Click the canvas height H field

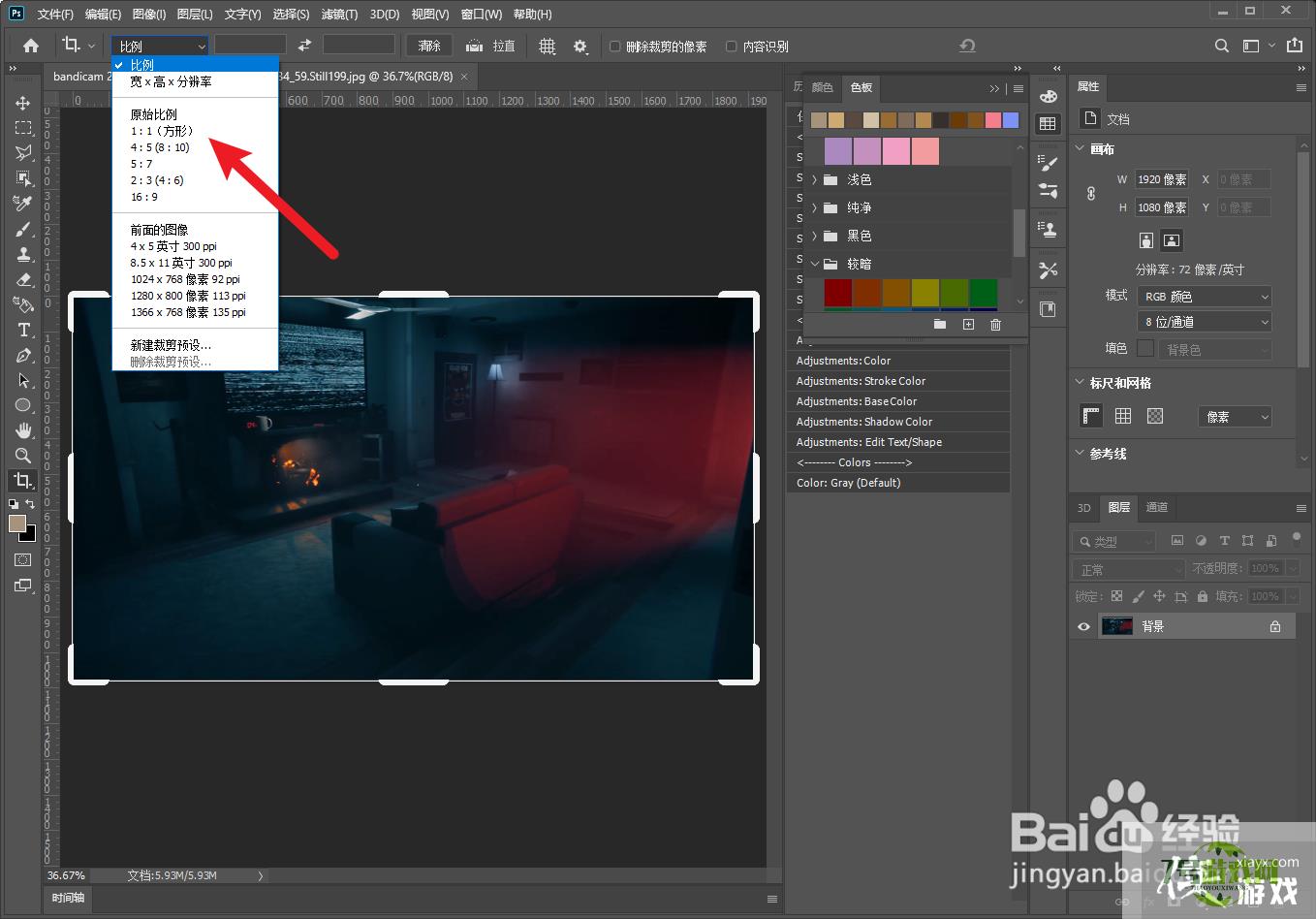(1162, 207)
